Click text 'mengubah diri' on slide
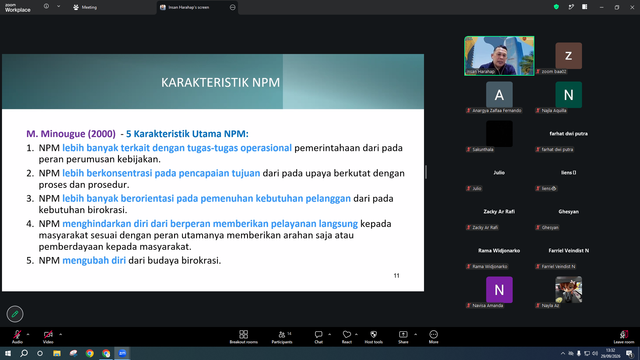This screenshot has width=640, height=360. [94, 260]
